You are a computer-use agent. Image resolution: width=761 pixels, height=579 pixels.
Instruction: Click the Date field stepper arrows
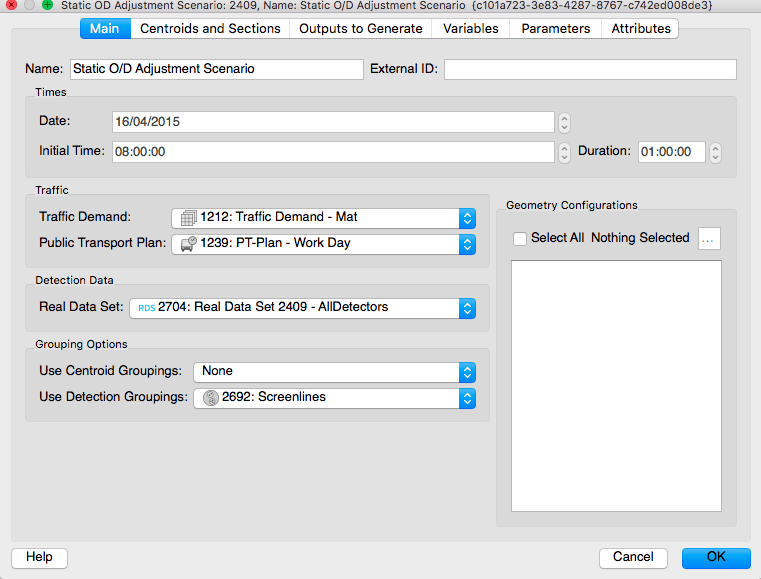click(564, 122)
